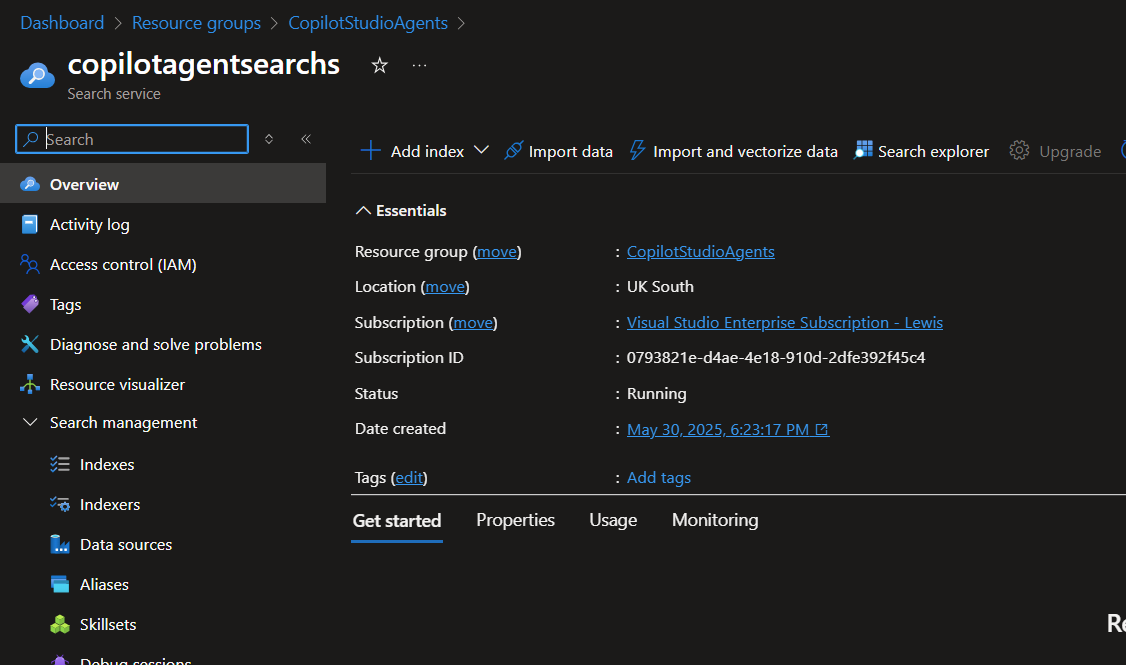Star copilotagentsearchs as a favorite

(x=379, y=64)
